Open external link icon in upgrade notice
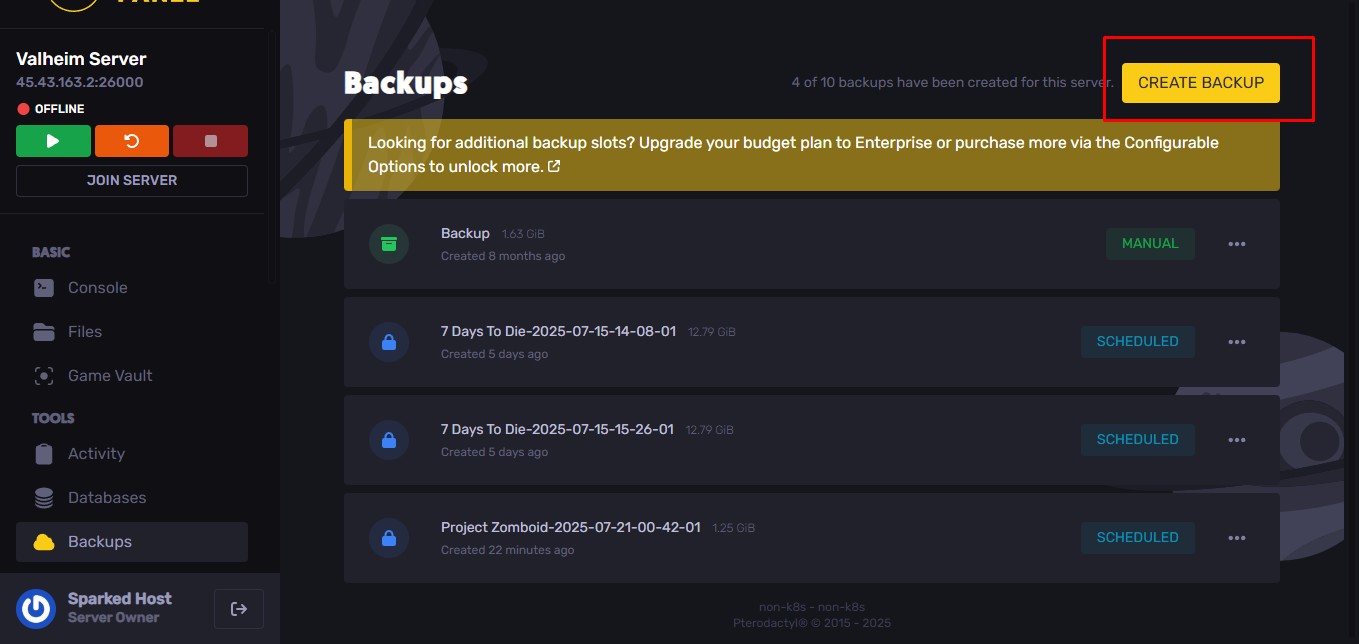 tap(554, 166)
